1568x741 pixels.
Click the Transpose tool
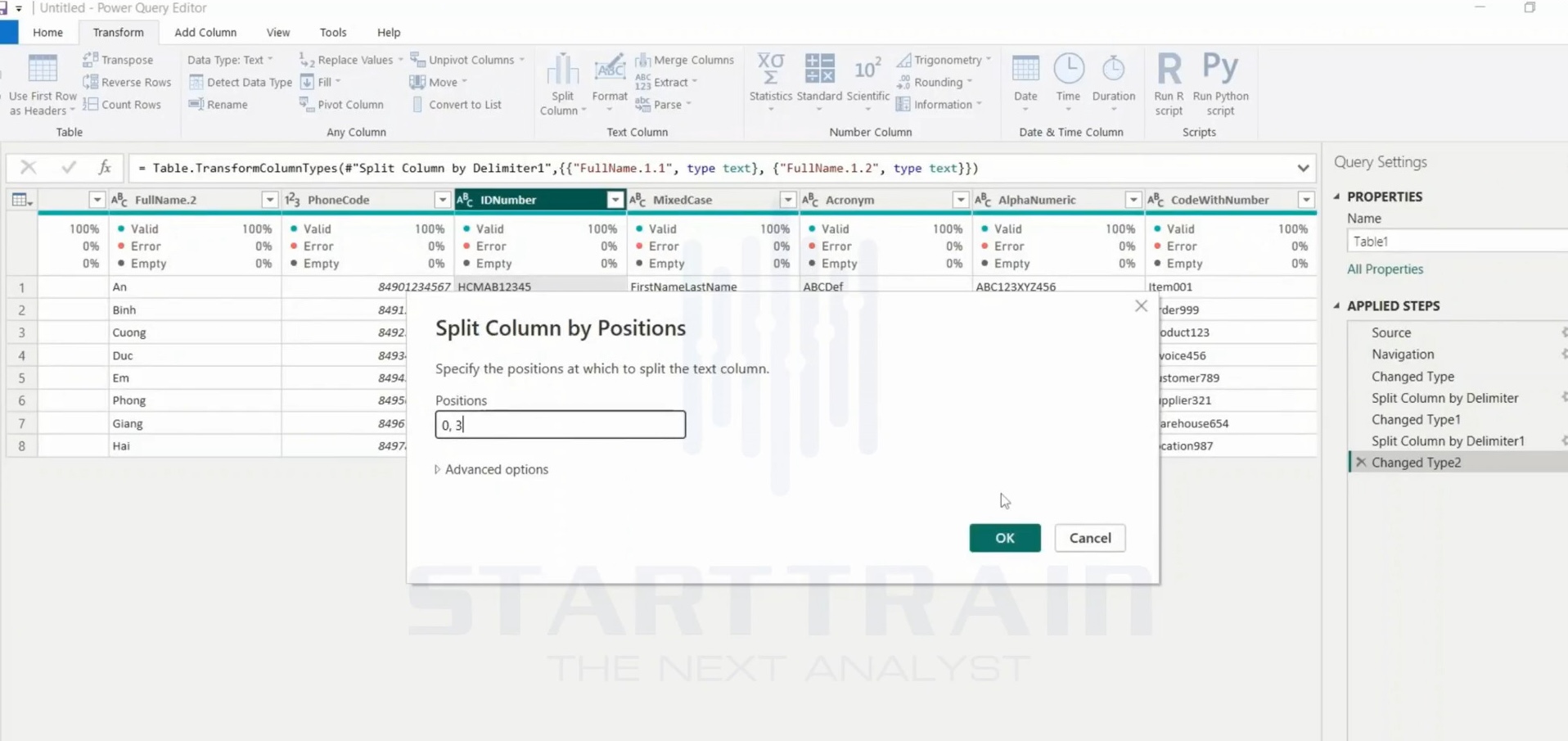coord(119,60)
